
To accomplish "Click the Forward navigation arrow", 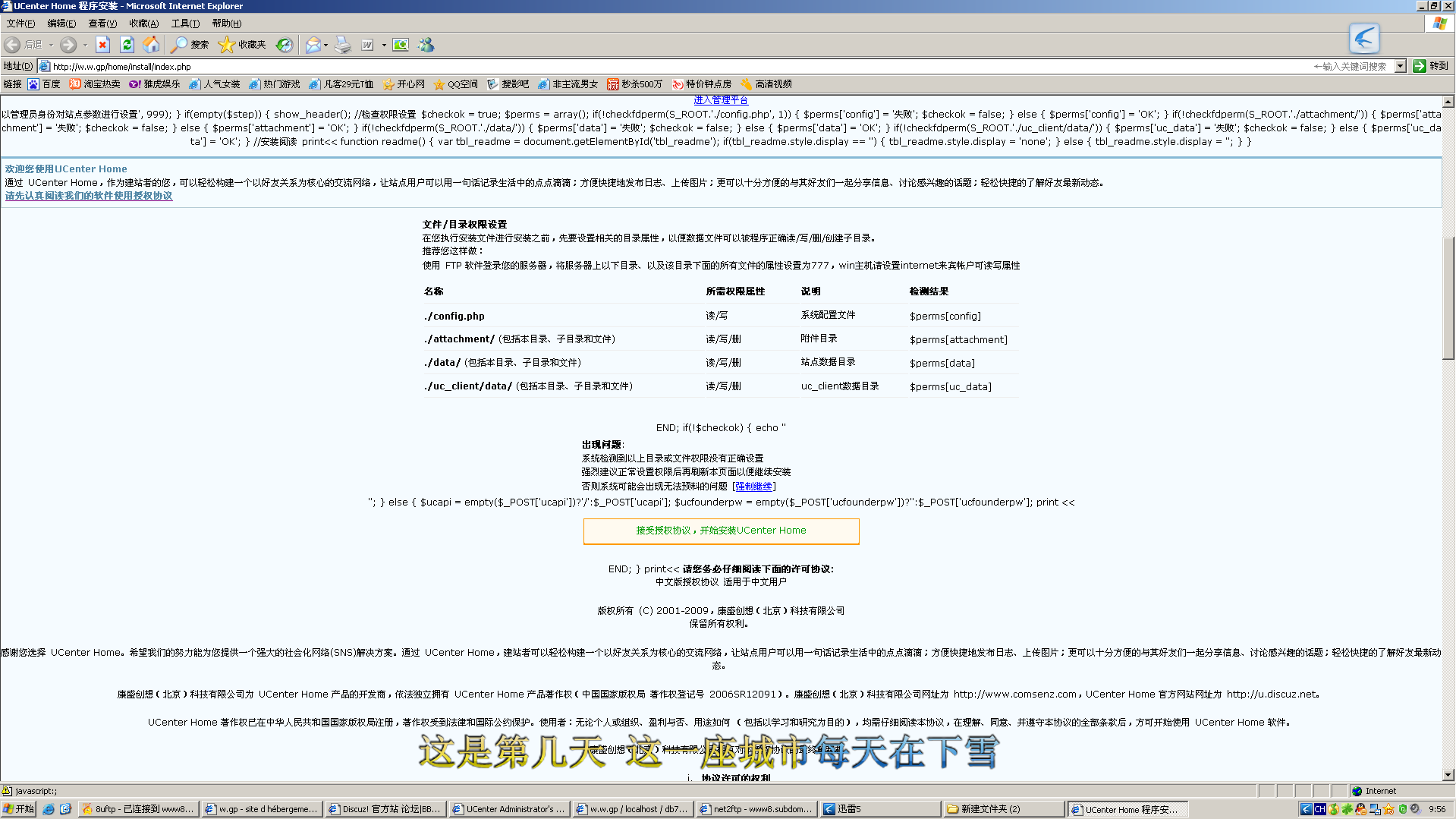I will (x=68, y=45).
